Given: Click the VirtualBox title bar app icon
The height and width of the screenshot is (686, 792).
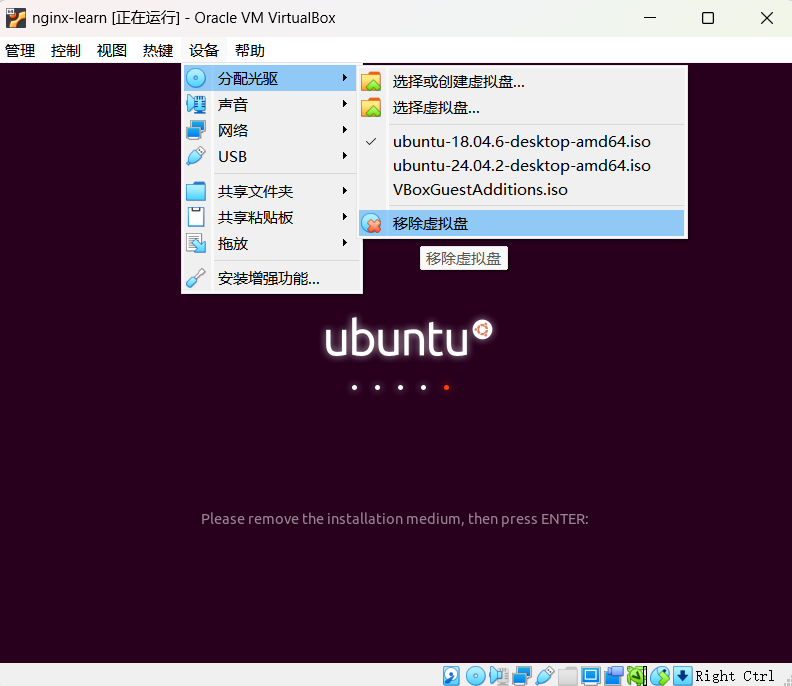Looking at the screenshot, I should pos(16,18).
